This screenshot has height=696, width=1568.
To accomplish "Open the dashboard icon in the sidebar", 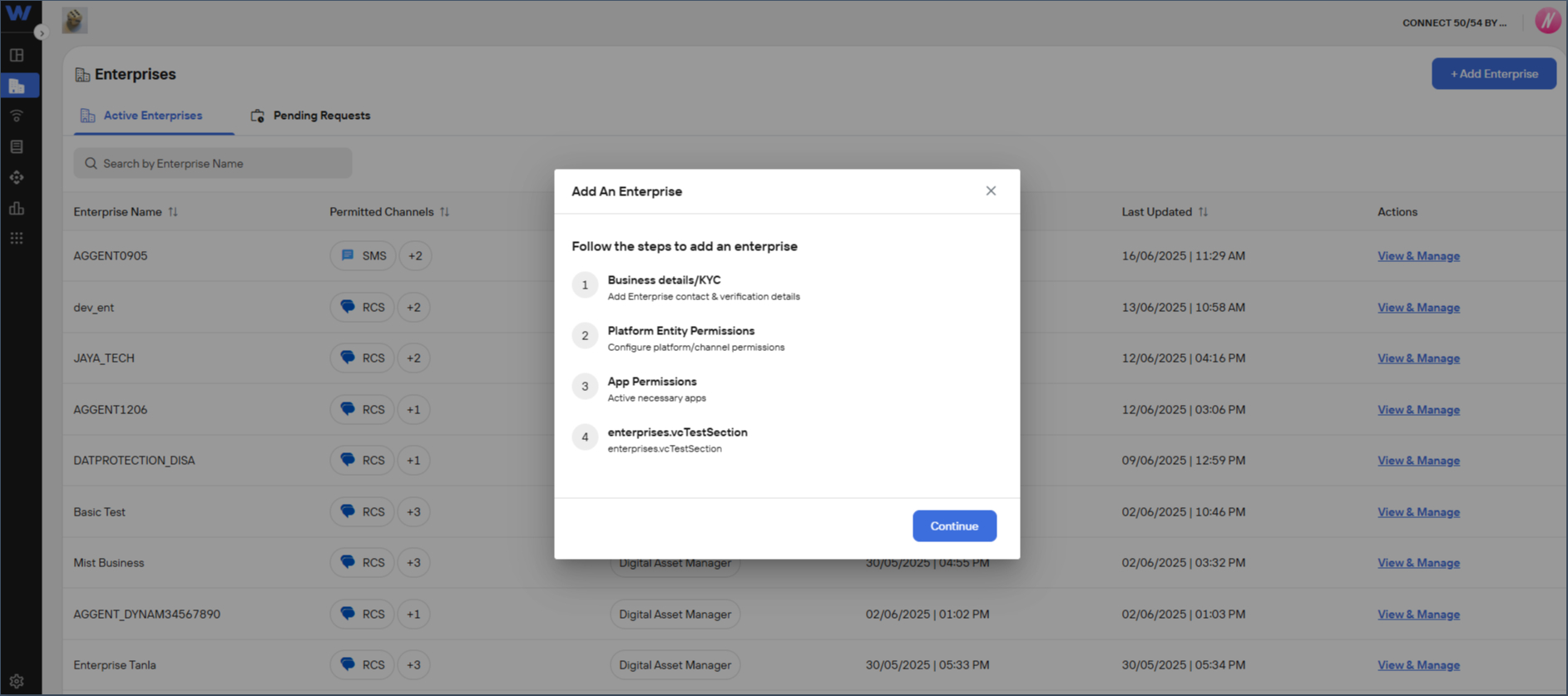I will click(x=17, y=55).
